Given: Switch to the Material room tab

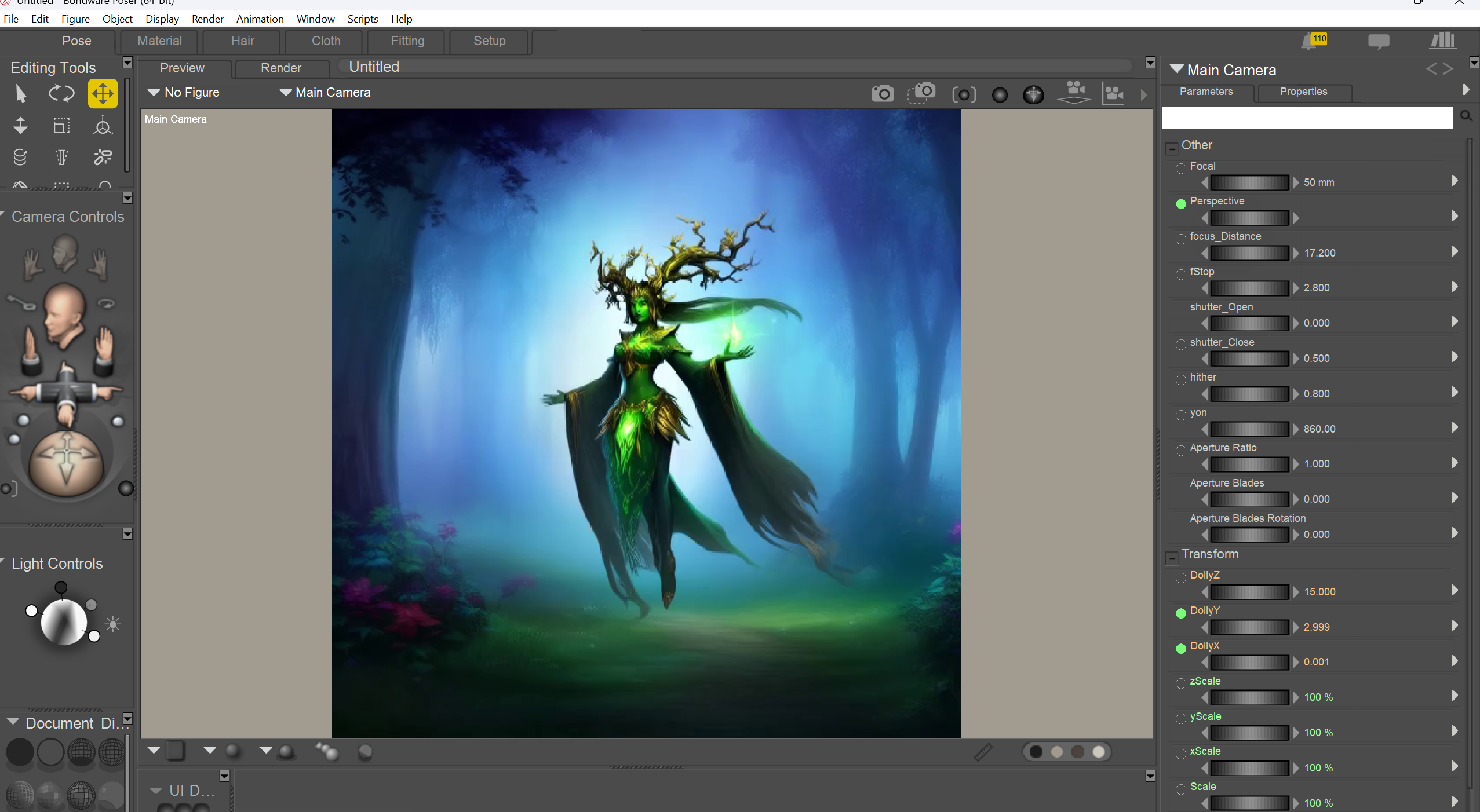Looking at the screenshot, I should point(159,41).
